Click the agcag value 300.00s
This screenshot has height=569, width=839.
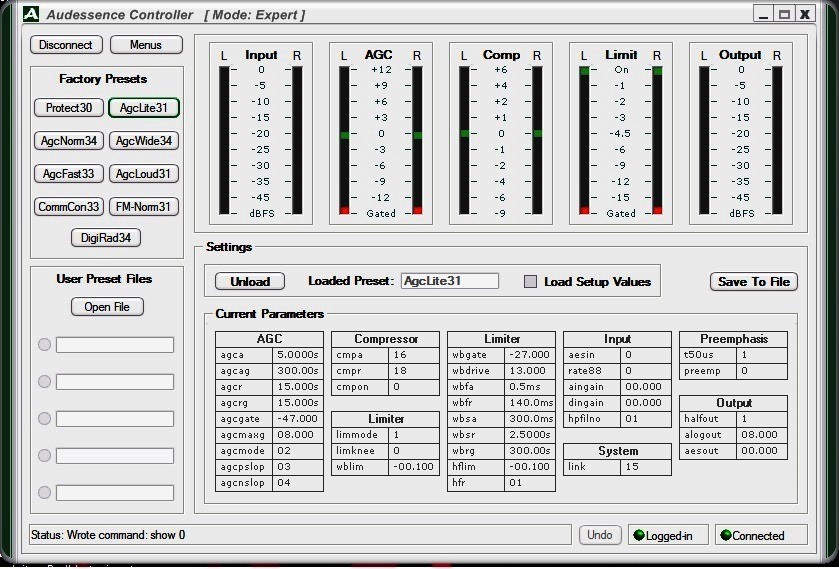pyautogui.click(x=298, y=371)
